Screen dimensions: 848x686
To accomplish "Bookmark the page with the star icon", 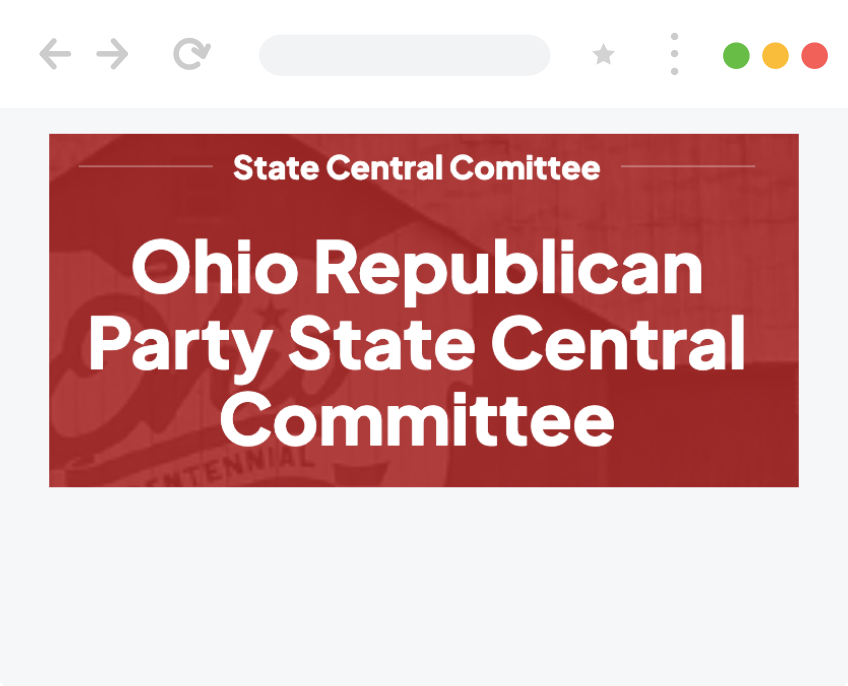I will (x=604, y=55).
